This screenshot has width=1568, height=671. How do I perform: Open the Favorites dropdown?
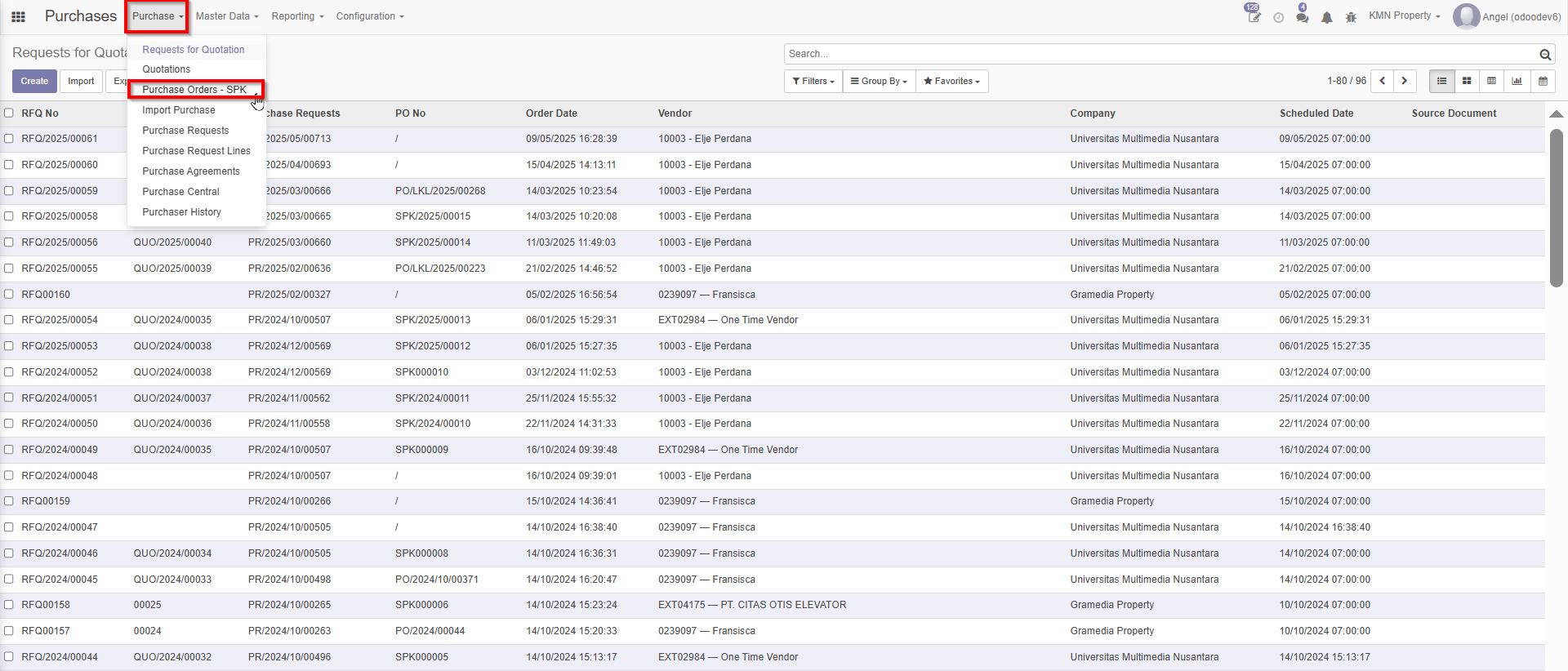(951, 81)
